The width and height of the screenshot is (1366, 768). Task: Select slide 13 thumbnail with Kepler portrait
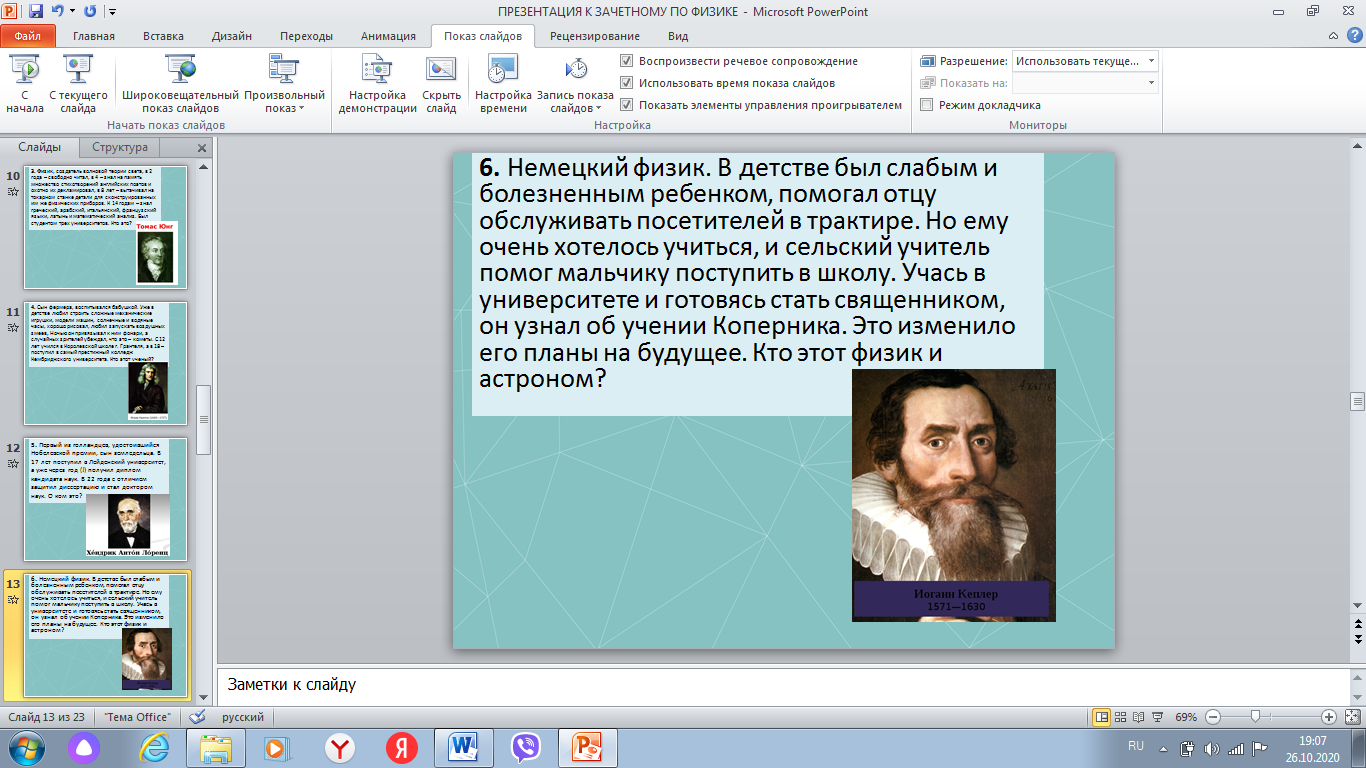(x=105, y=635)
